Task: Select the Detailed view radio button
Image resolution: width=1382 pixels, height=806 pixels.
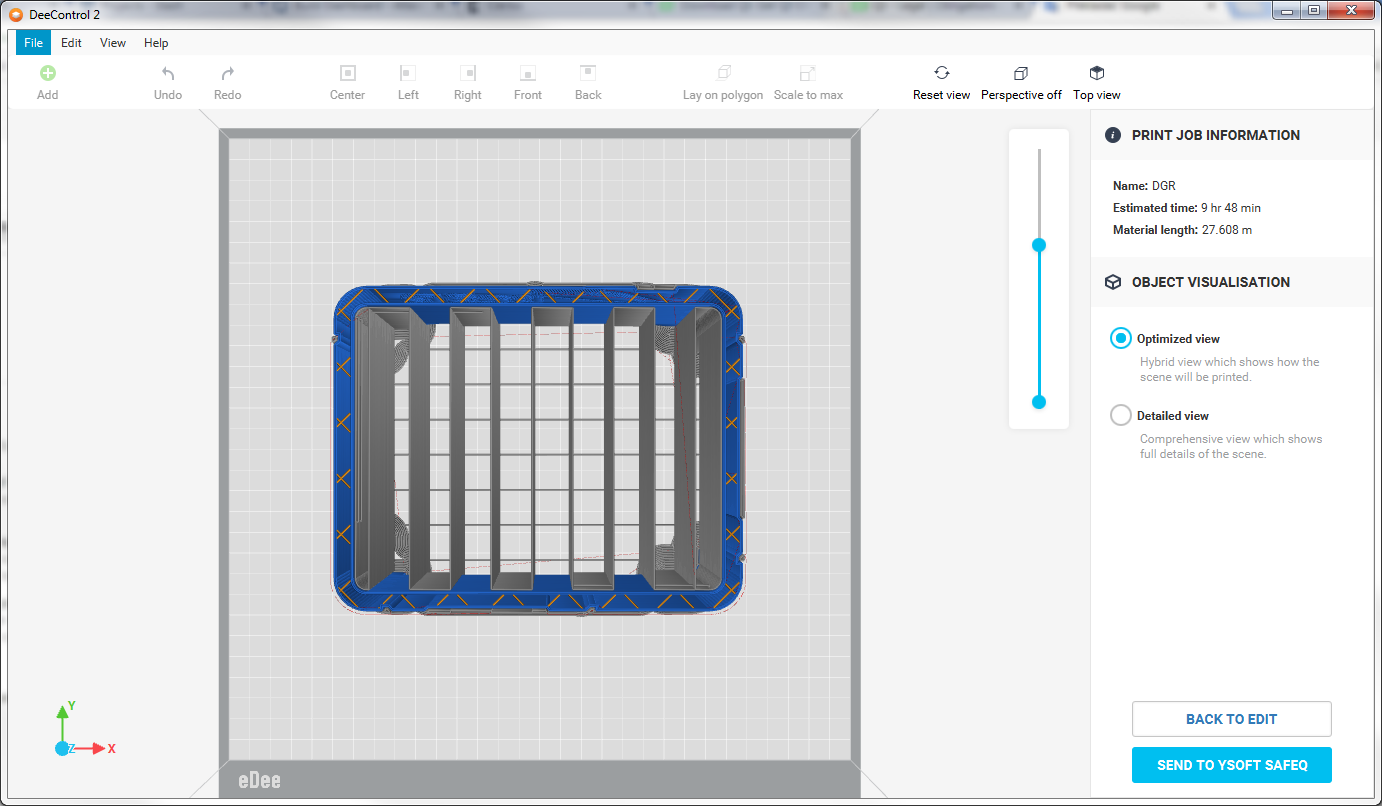Action: coord(1121,415)
